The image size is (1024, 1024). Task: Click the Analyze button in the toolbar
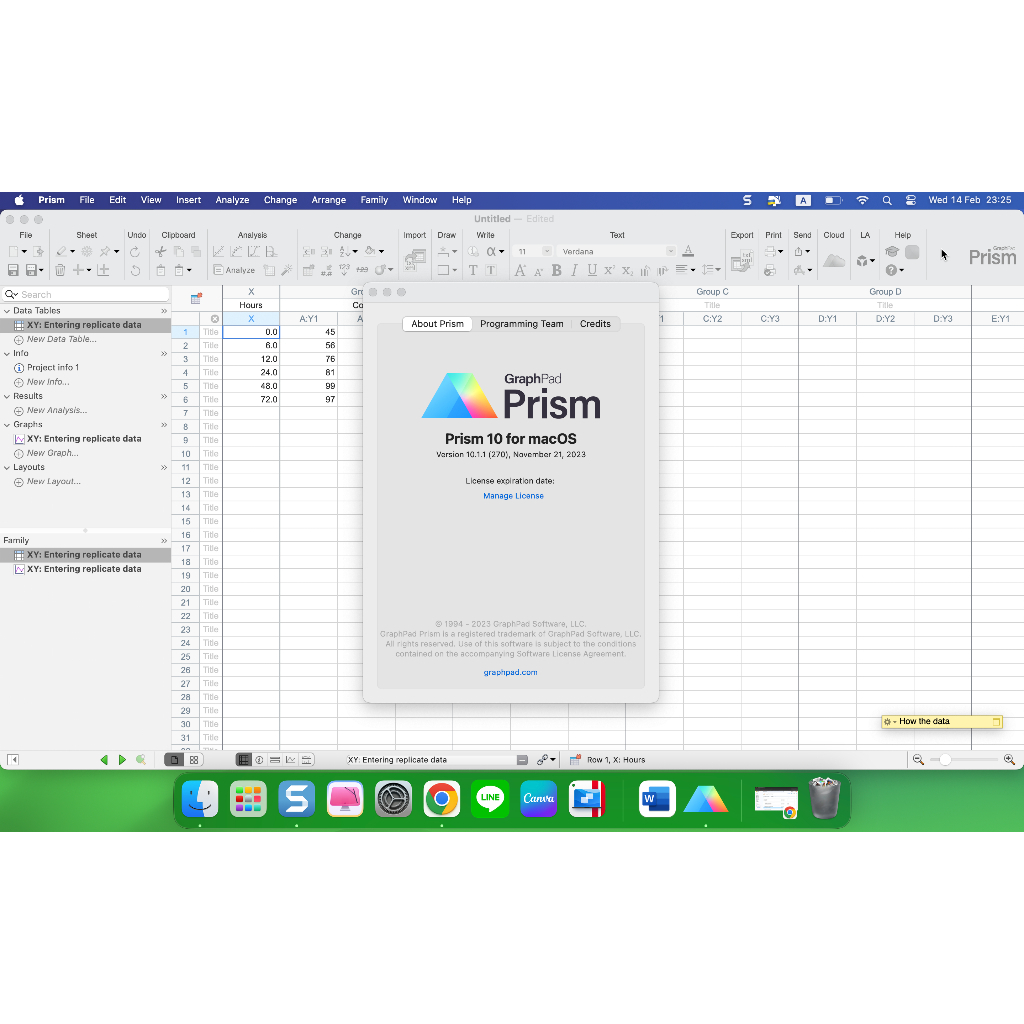point(234,270)
